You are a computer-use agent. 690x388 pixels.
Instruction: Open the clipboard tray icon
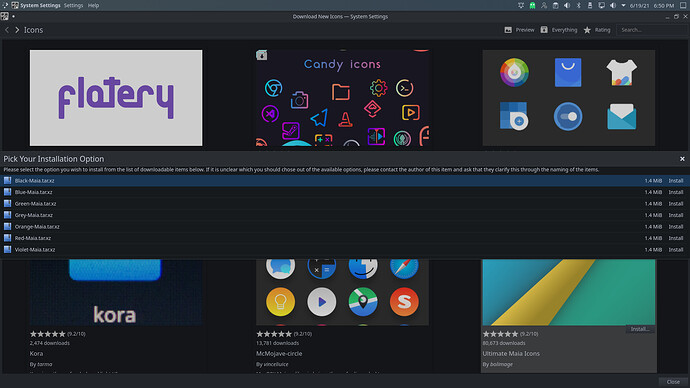[x=555, y=5]
